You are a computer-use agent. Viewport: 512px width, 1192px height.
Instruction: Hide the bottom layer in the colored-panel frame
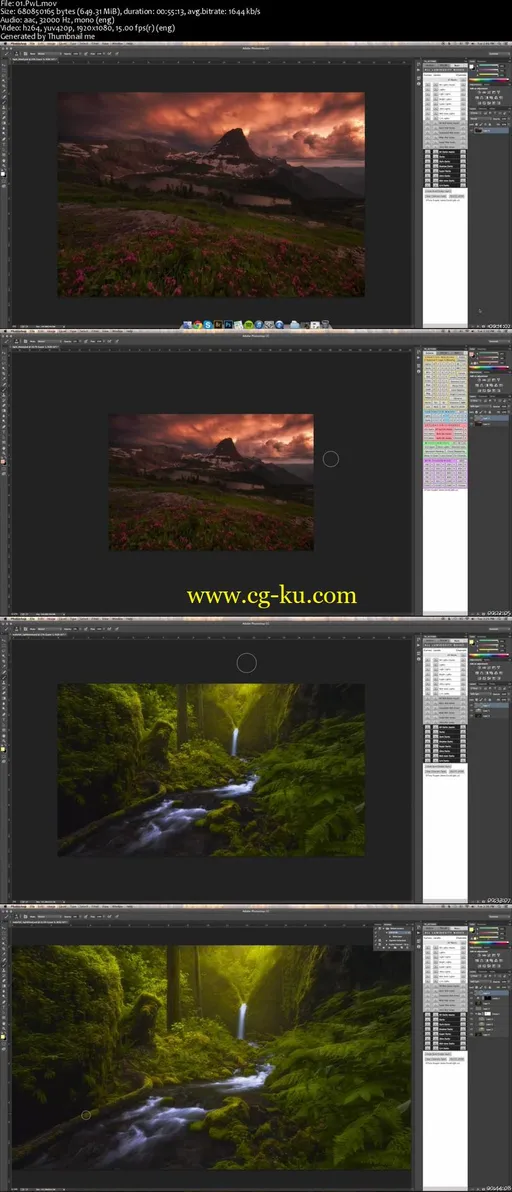(472, 424)
